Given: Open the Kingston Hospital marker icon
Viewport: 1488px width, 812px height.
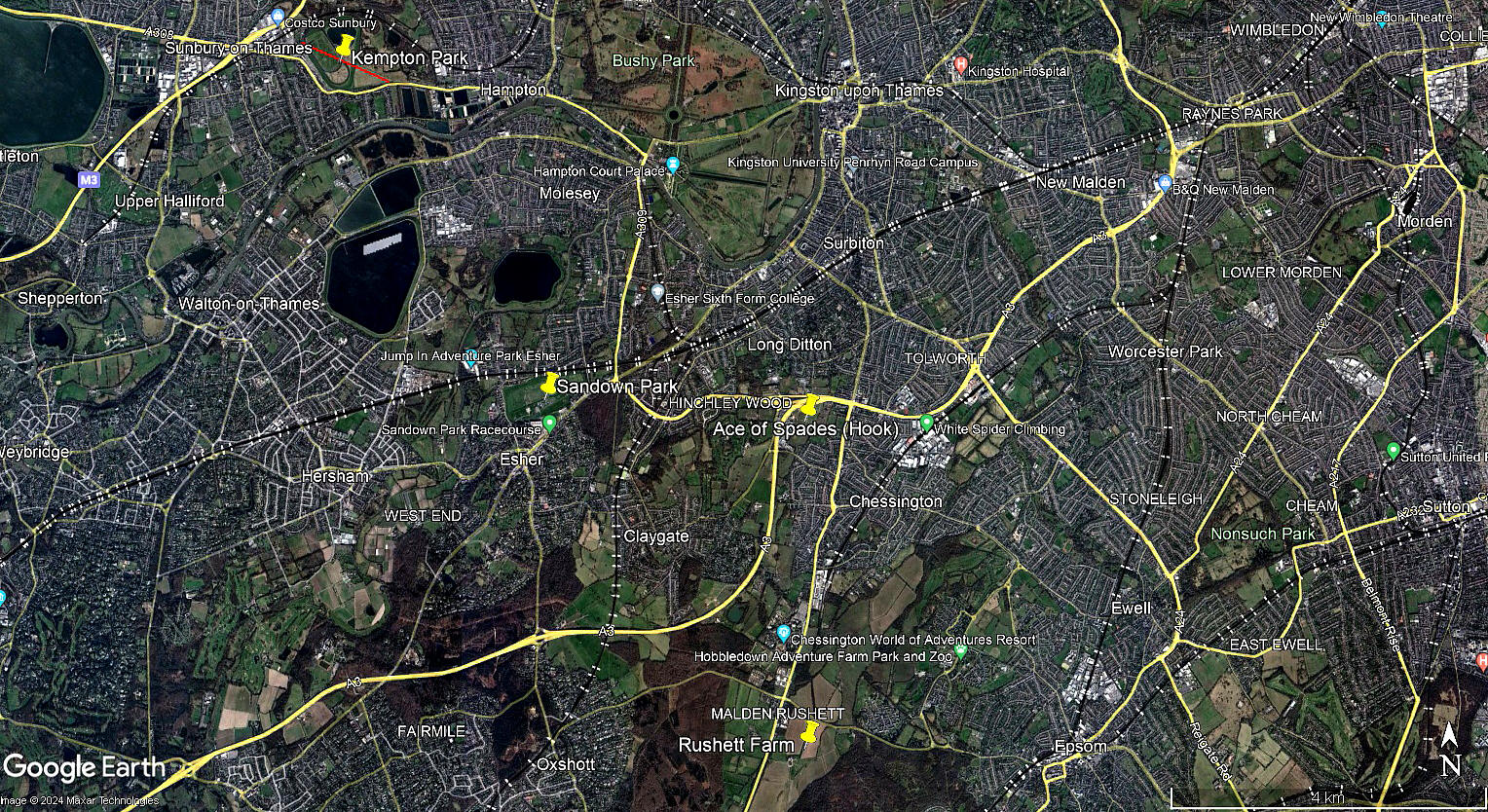Looking at the screenshot, I should (x=960, y=65).
